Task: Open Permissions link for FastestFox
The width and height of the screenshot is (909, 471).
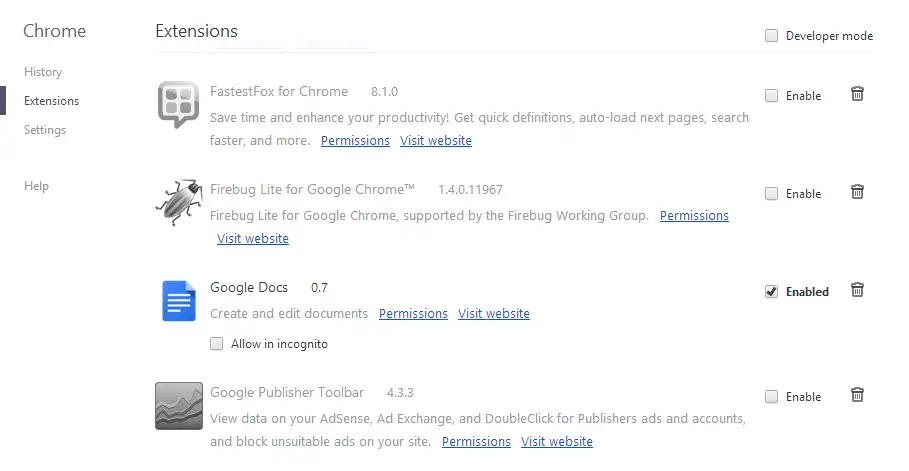Action: pyautogui.click(x=355, y=140)
